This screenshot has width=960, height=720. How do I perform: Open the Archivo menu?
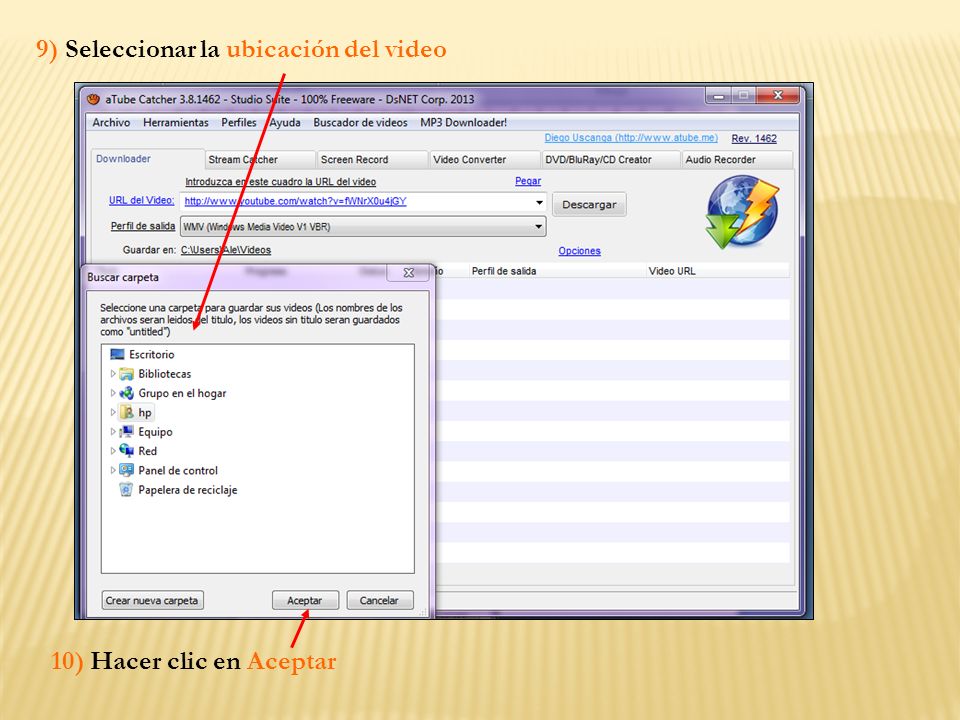(111, 122)
